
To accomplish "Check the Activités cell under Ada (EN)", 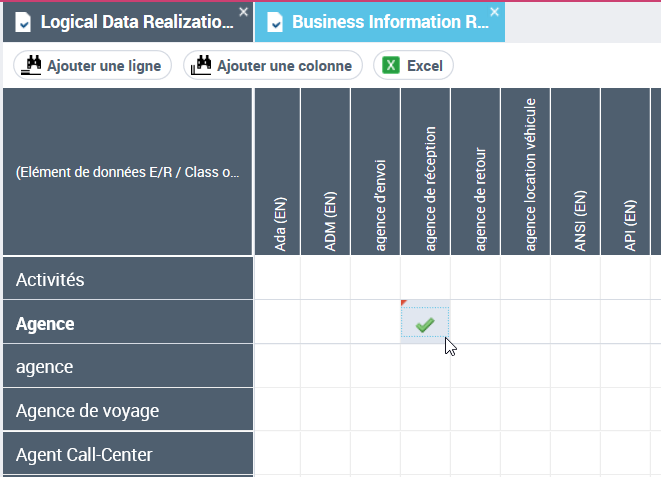I will 279,280.
